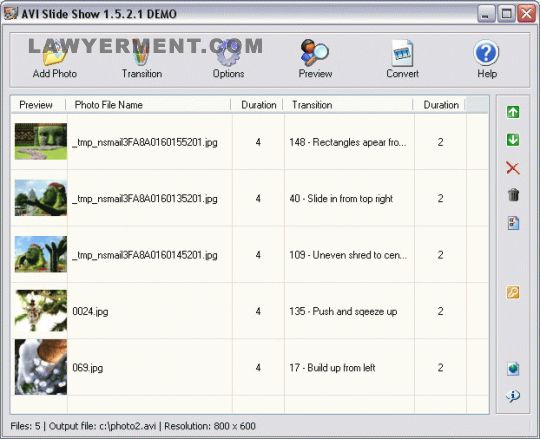This screenshot has height=439, width=540.
Task: Open the Transition toolbar button
Action: click(142, 60)
